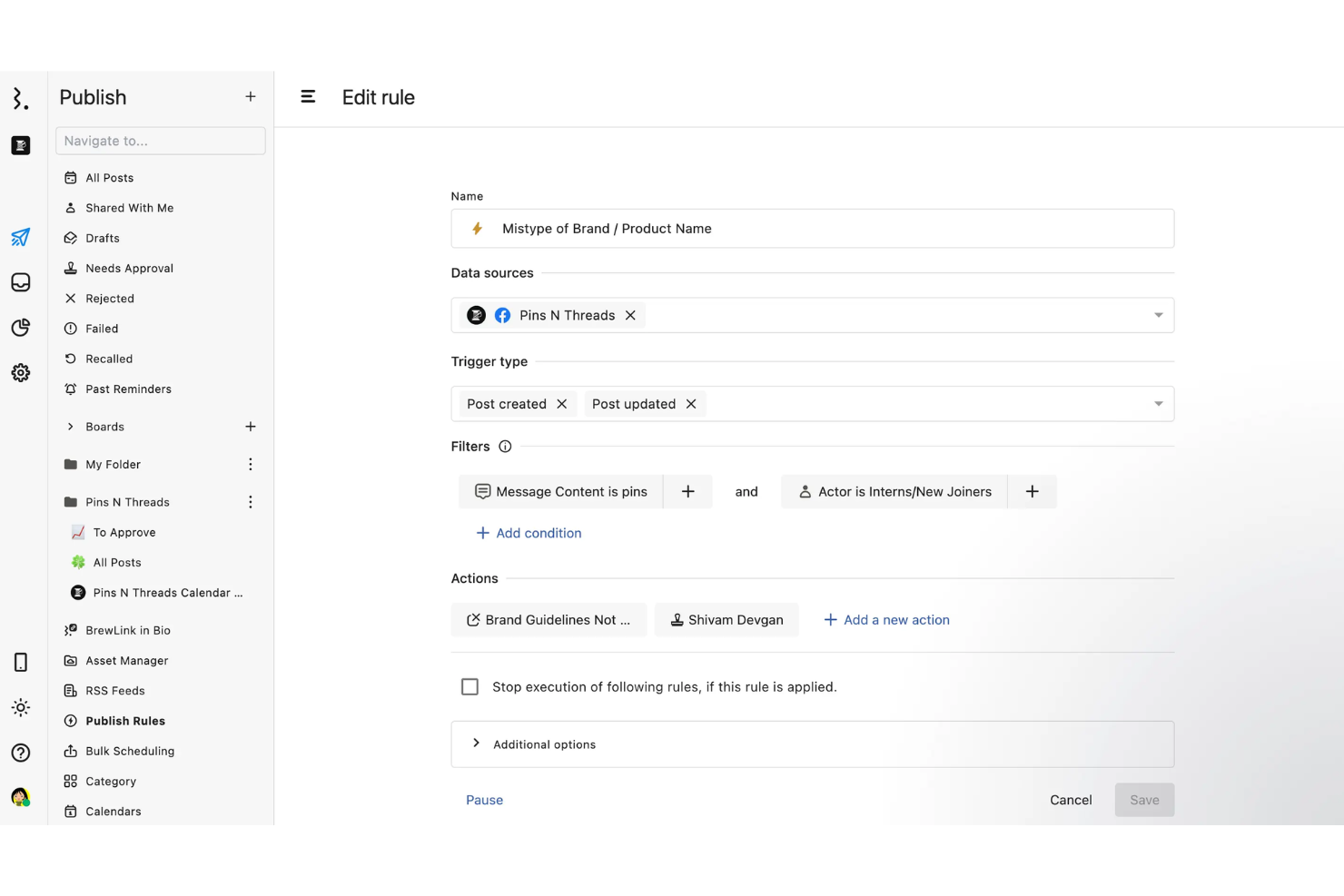Click the plus next to Actor filter
The width and height of the screenshot is (1344, 896).
pyautogui.click(x=1033, y=491)
